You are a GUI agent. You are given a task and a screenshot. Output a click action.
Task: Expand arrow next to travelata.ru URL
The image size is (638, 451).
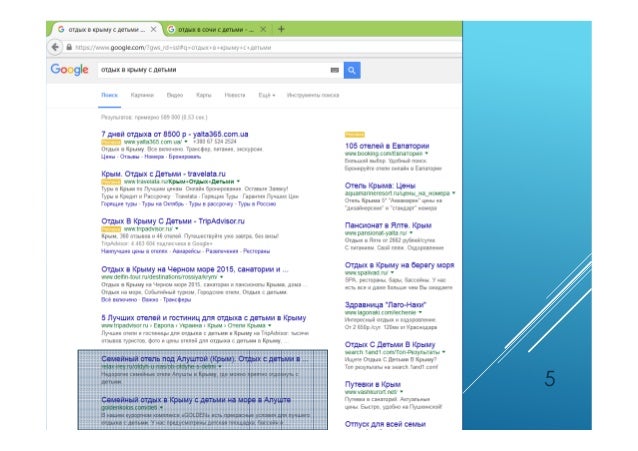click(x=238, y=182)
